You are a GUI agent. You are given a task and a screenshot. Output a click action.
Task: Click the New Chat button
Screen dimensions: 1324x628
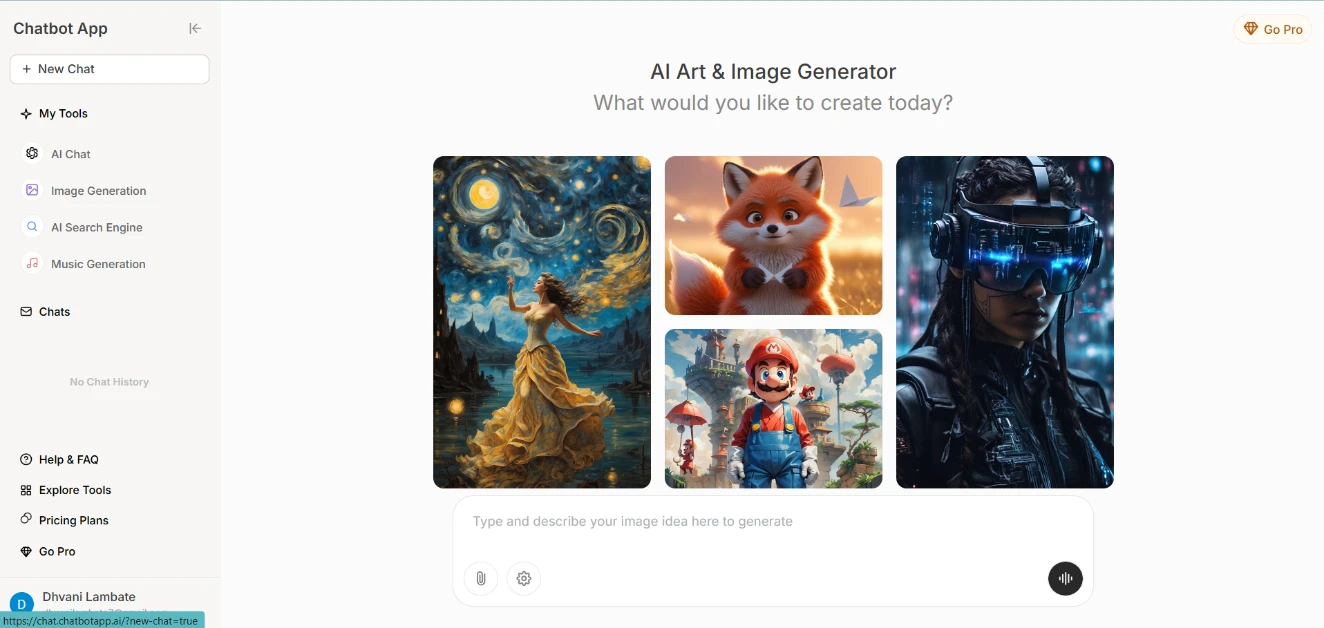pos(109,69)
